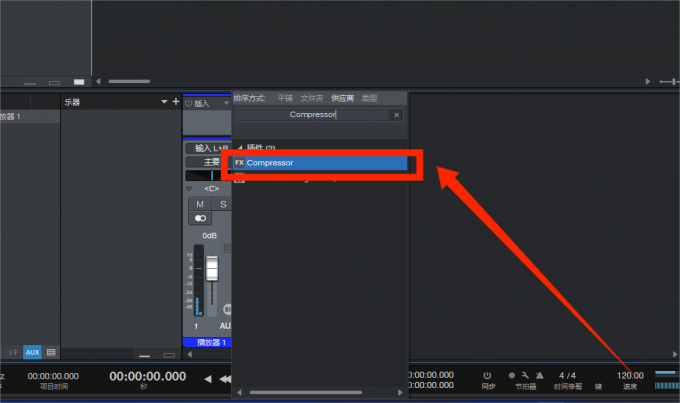
Task: Toggle the 插入 inserts power icon
Action: (x=189, y=102)
